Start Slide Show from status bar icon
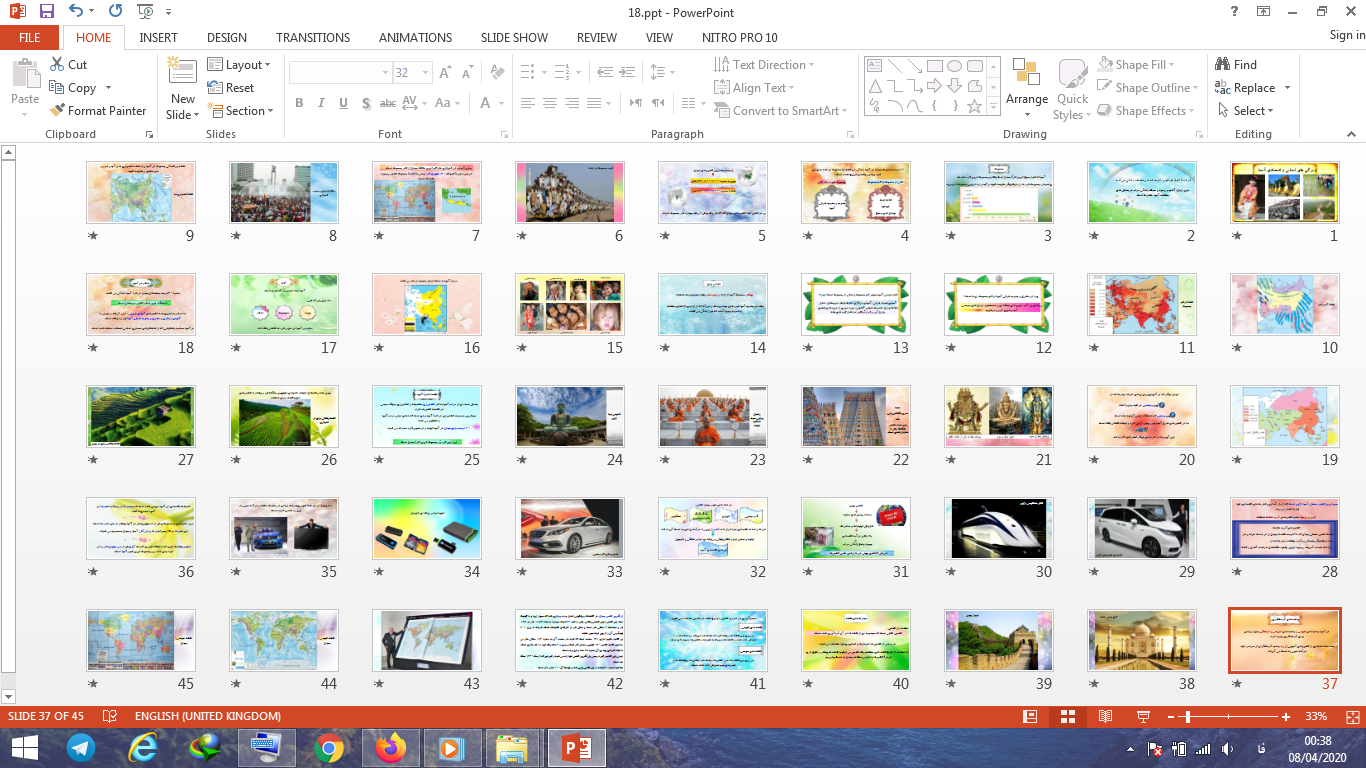1366x768 pixels. coord(1143,716)
